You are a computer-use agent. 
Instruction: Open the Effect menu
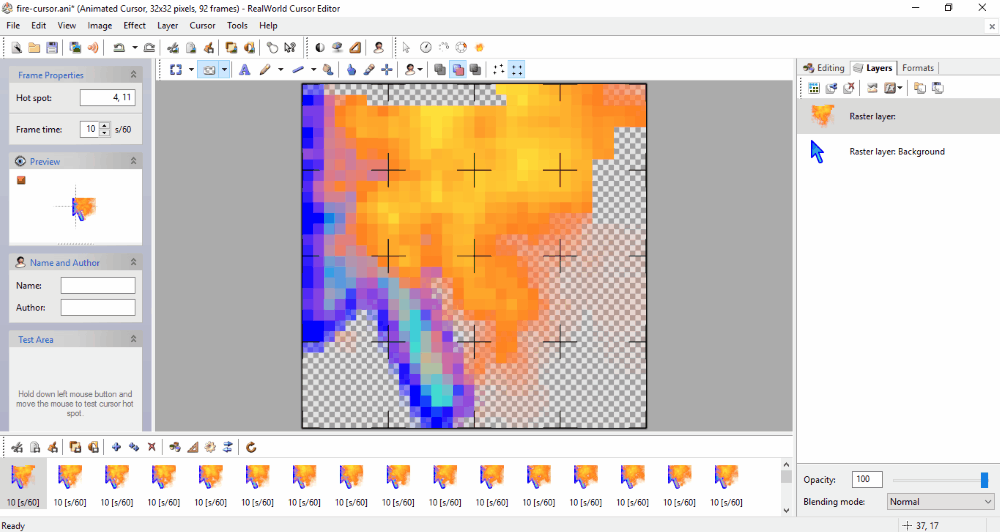[134, 26]
